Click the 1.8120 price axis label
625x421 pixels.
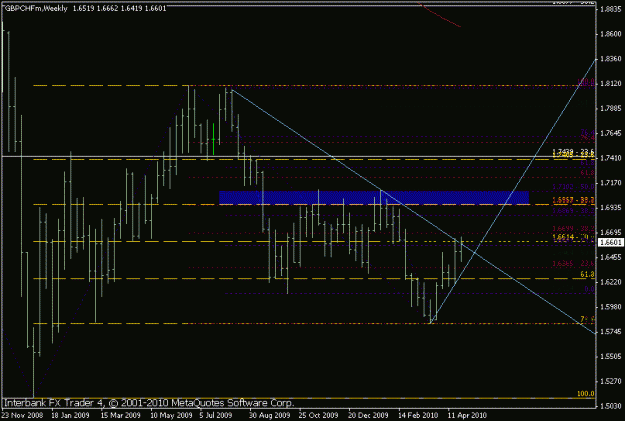point(611,84)
